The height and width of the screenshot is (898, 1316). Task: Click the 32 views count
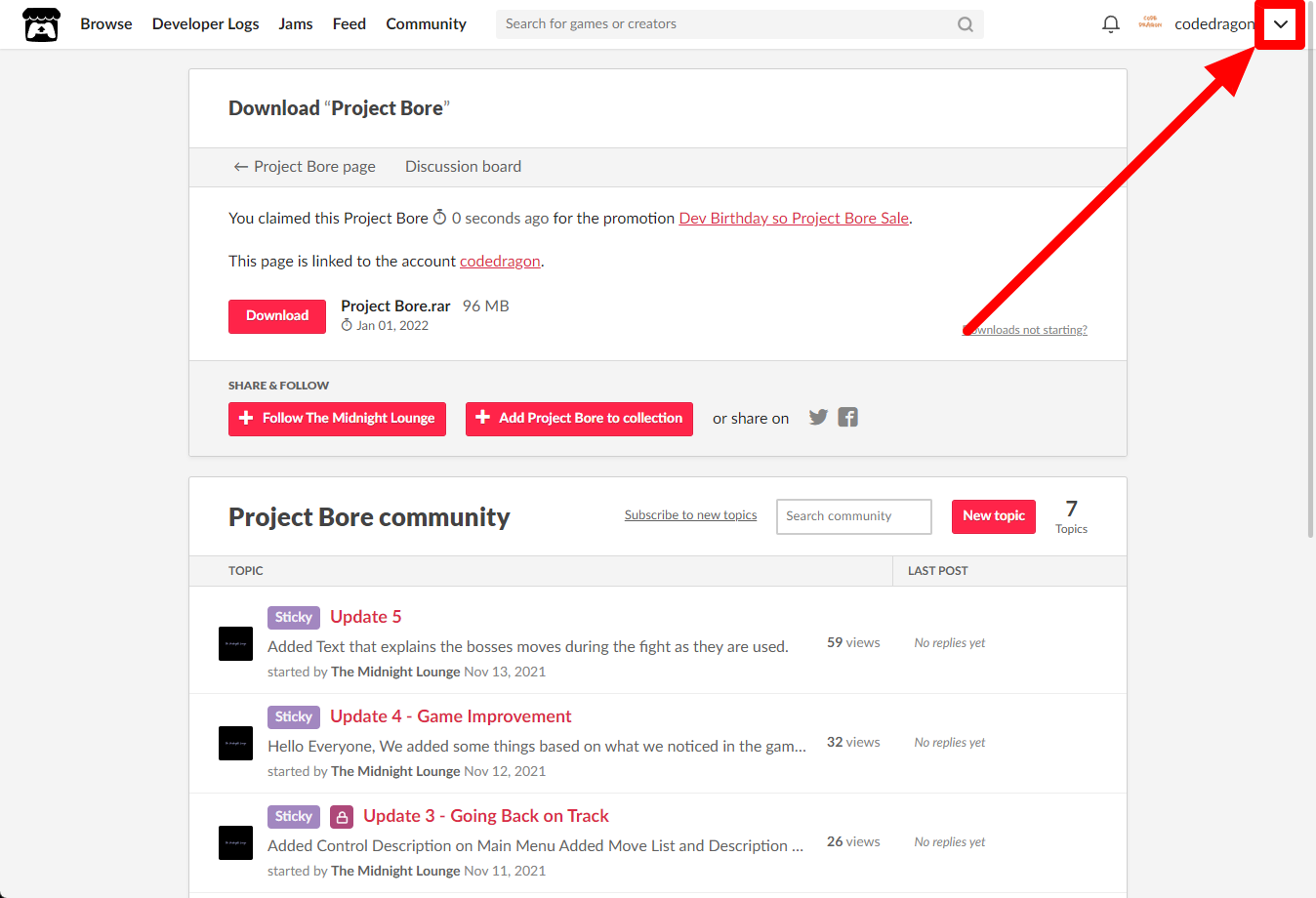click(853, 742)
